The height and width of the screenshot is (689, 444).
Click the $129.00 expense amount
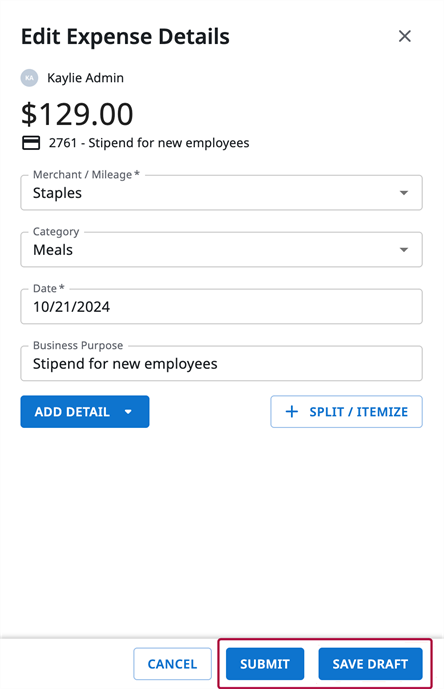[x=77, y=114]
